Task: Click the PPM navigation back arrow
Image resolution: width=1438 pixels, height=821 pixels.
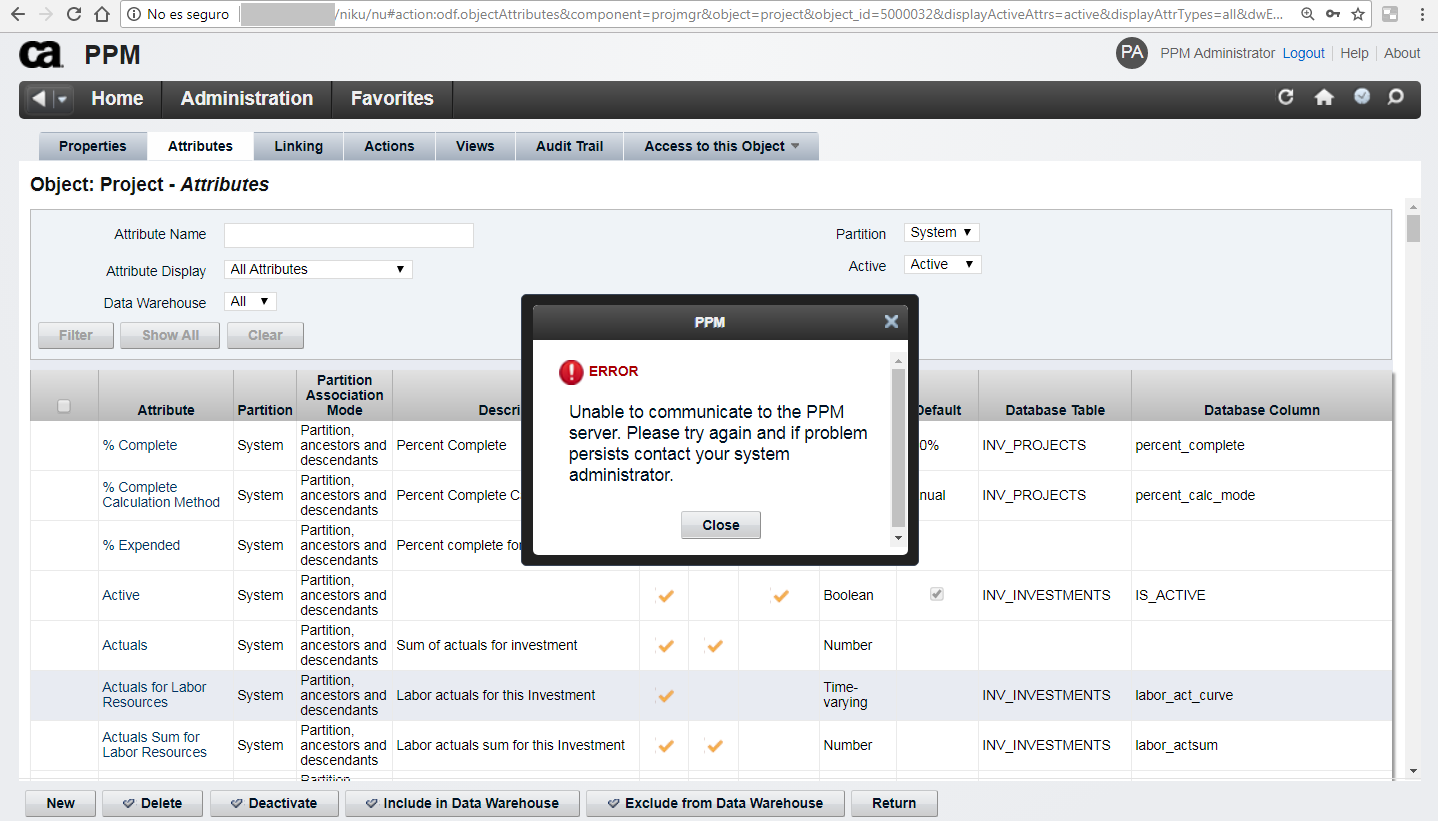Action: pyautogui.click(x=38, y=99)
